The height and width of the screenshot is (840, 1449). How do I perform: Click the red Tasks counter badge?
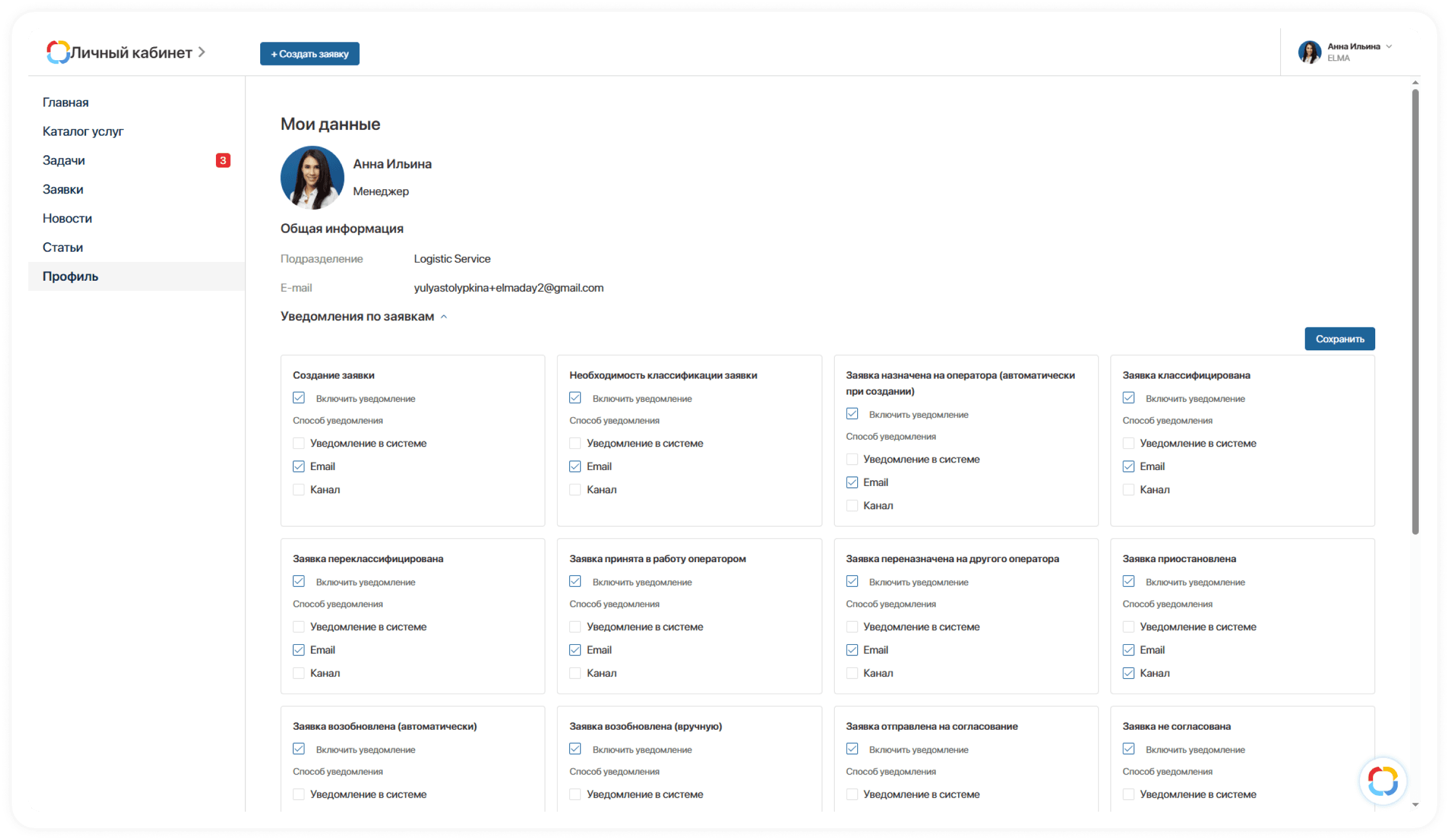[x=223, y=160]
